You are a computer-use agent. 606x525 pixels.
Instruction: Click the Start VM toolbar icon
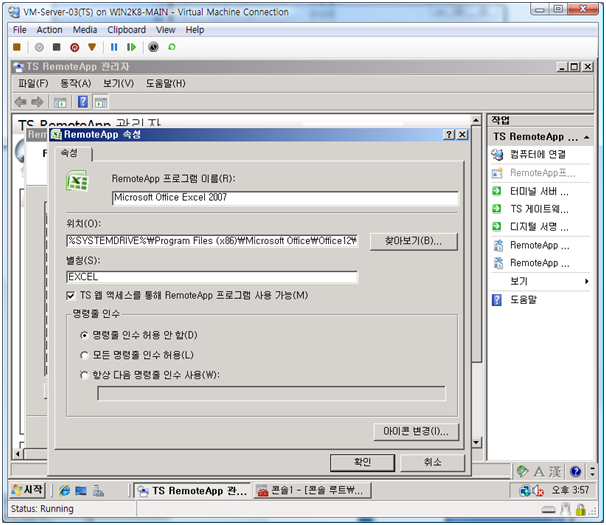tap(39, 47)
